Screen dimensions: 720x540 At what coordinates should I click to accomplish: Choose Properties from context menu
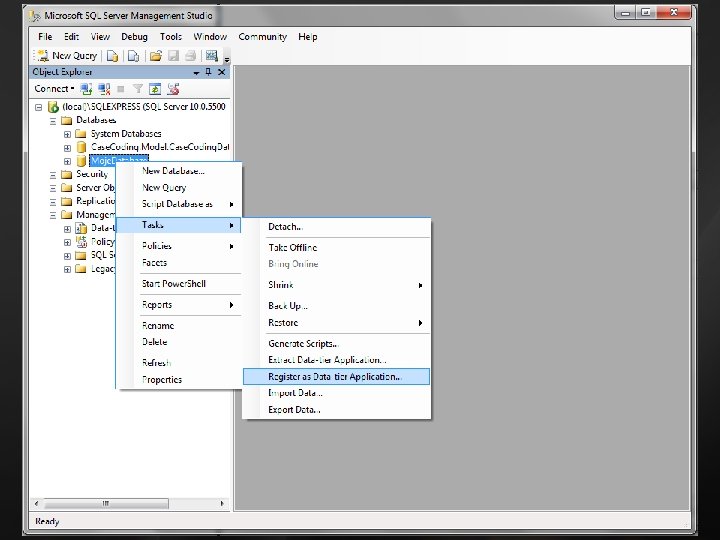coord(179,380)
